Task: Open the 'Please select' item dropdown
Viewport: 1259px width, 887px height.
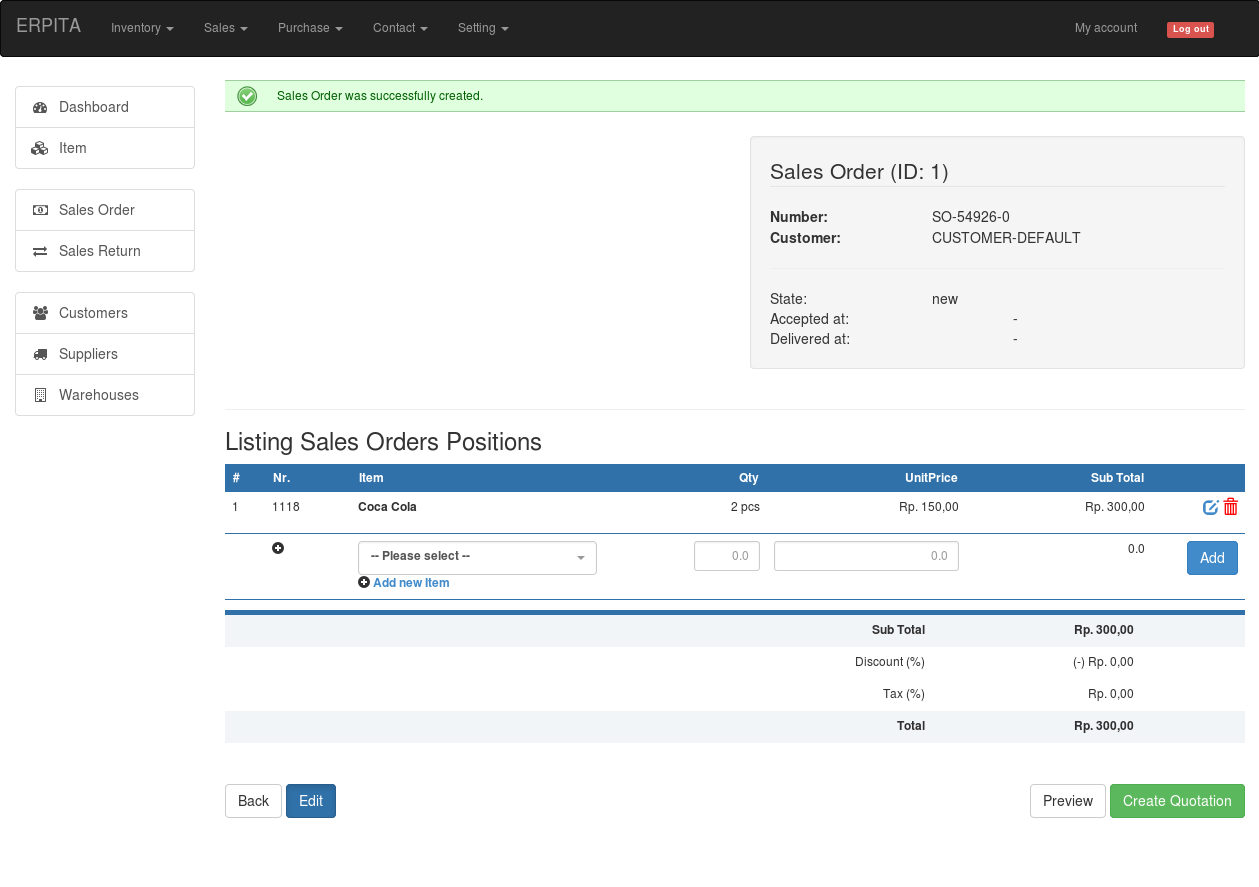Action: [x=477, y=557]
